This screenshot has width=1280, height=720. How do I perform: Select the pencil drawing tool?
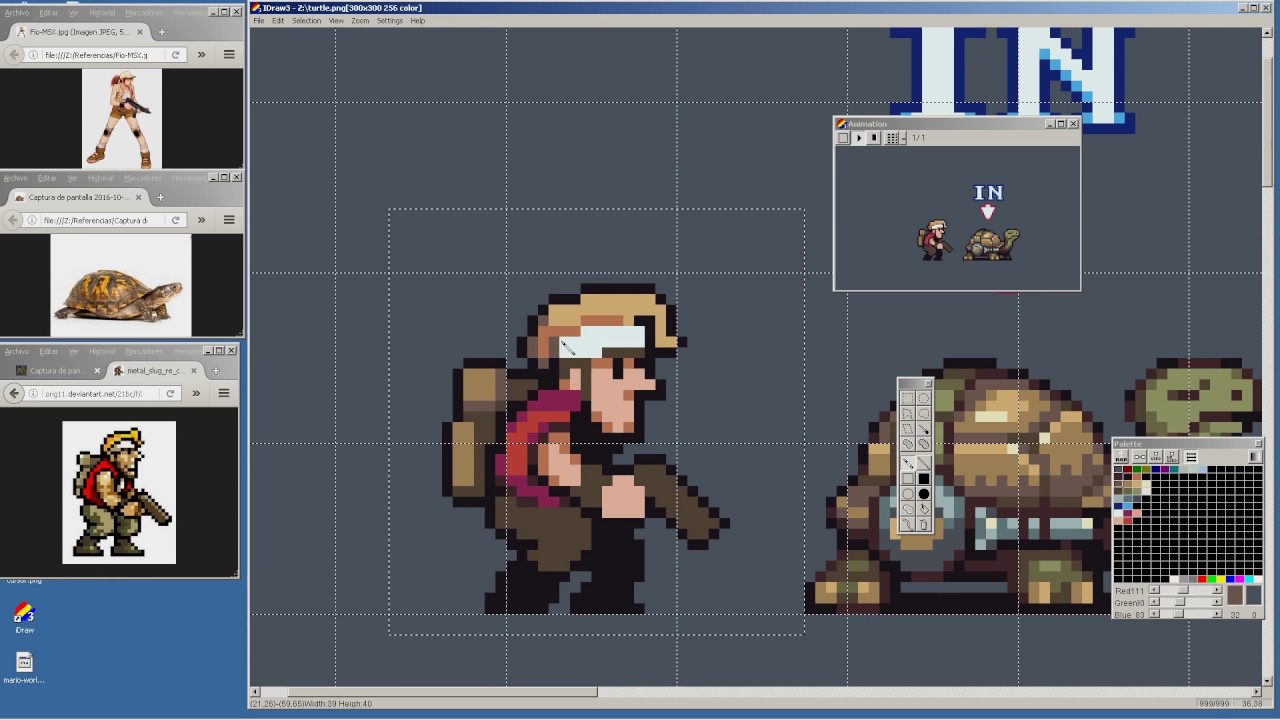[x=908, y=463]
